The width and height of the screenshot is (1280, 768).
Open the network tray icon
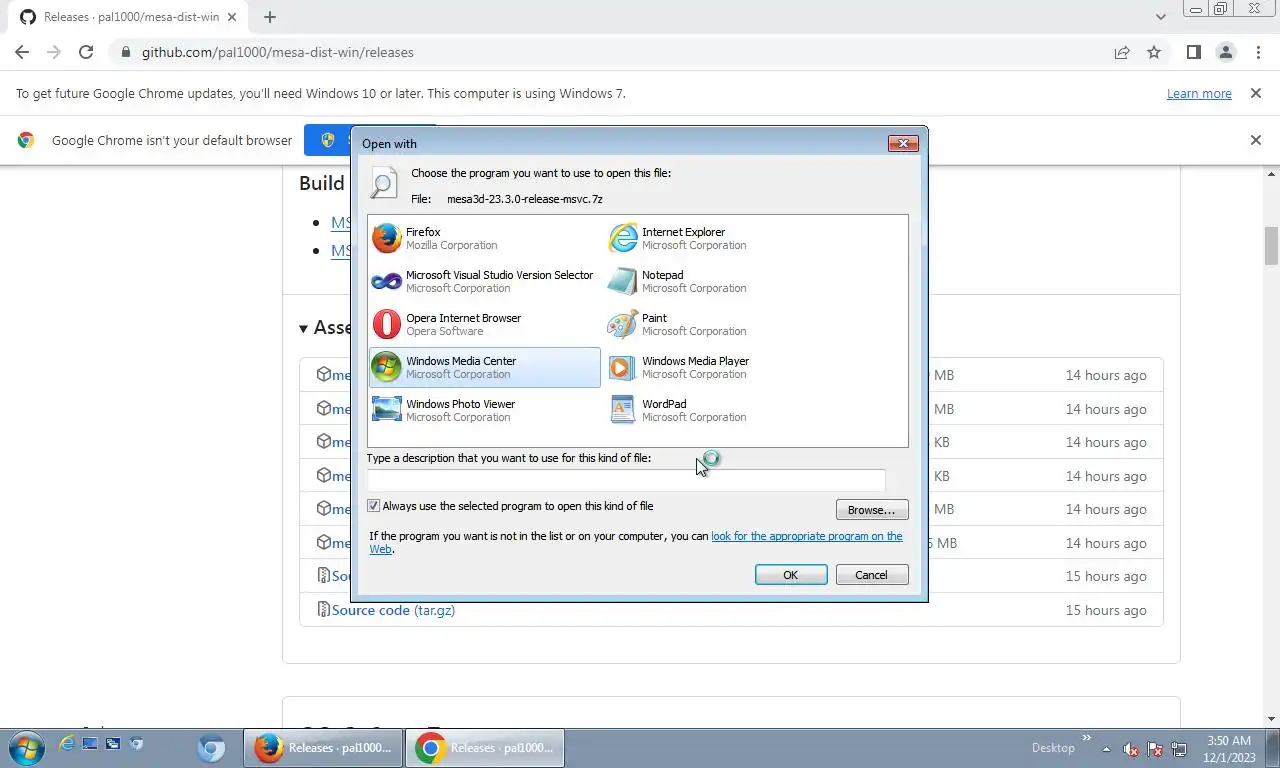coord(1179,749)
